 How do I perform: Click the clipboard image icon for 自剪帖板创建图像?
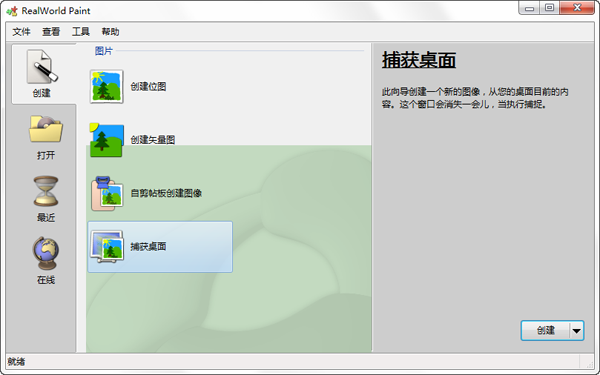(107, 193)
